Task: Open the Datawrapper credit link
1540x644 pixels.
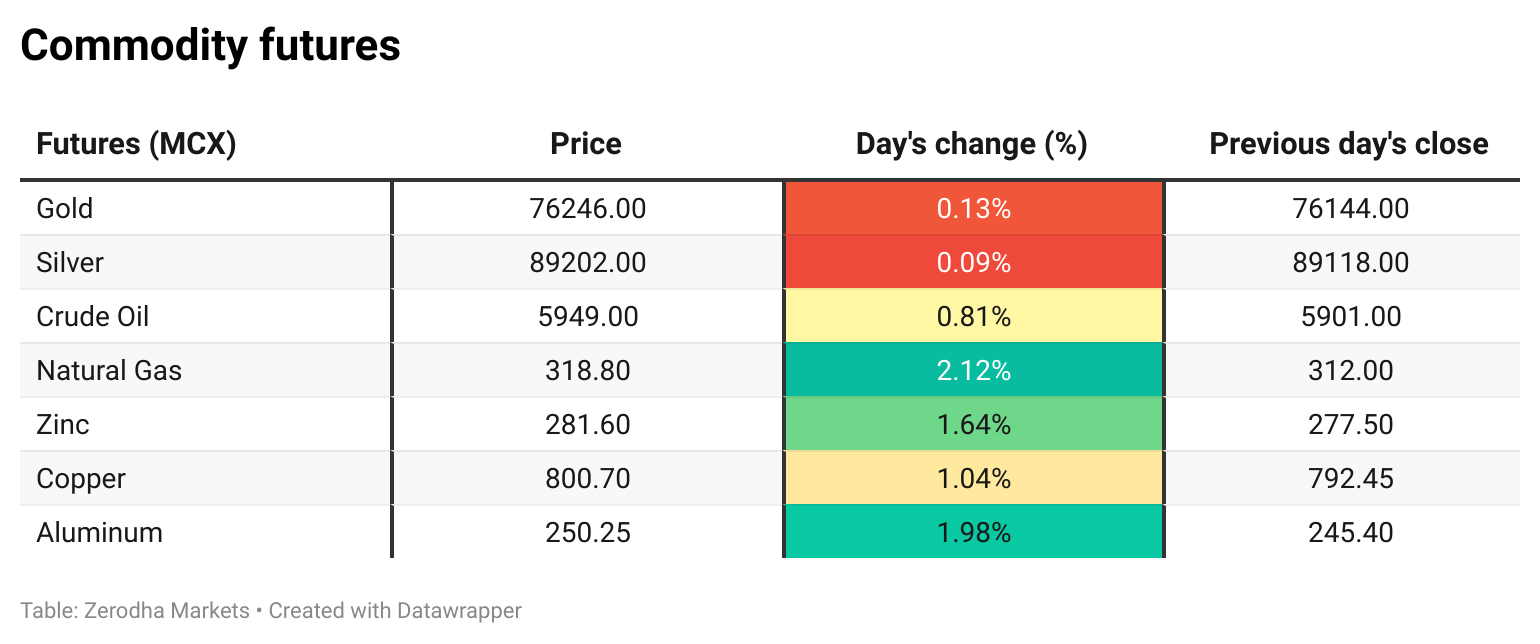Action: point(459,610)
